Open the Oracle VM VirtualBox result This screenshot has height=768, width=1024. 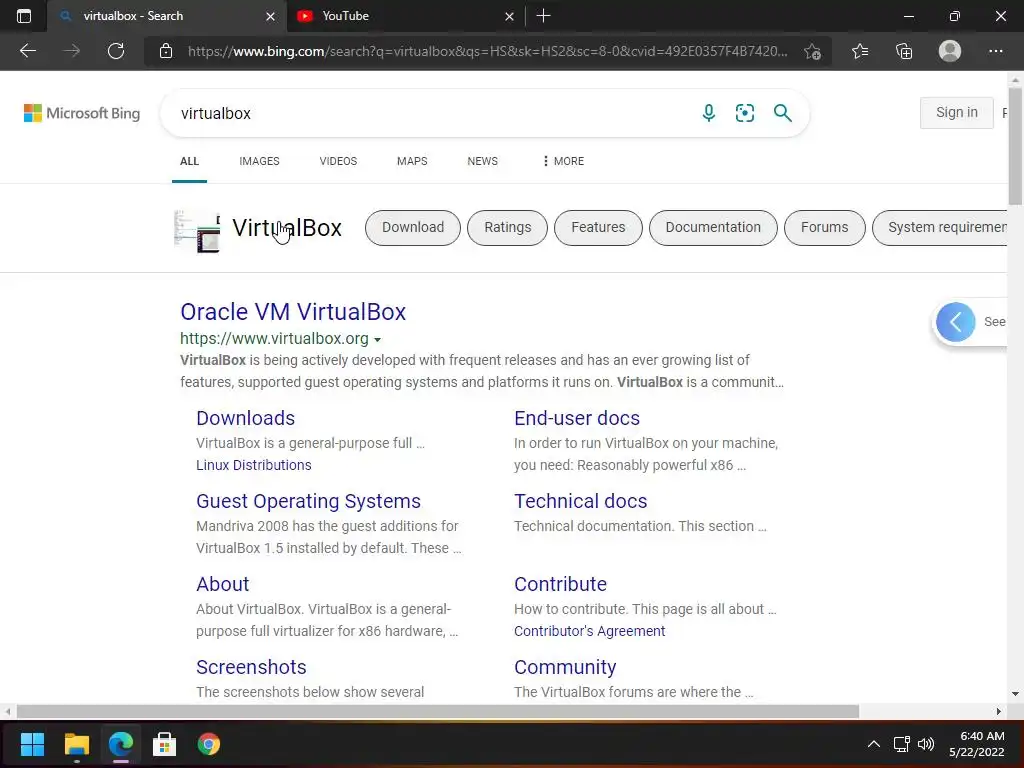coord(293,312)
